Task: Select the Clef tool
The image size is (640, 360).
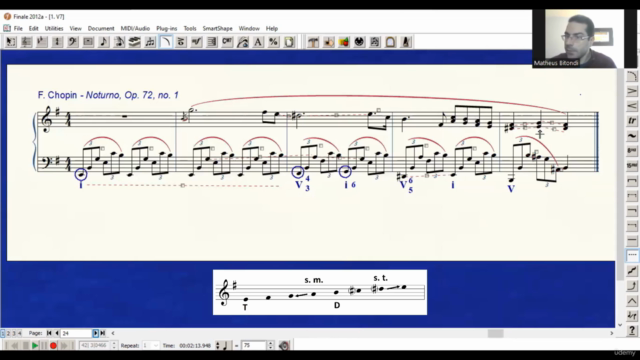Action: [x=73, y=42]
